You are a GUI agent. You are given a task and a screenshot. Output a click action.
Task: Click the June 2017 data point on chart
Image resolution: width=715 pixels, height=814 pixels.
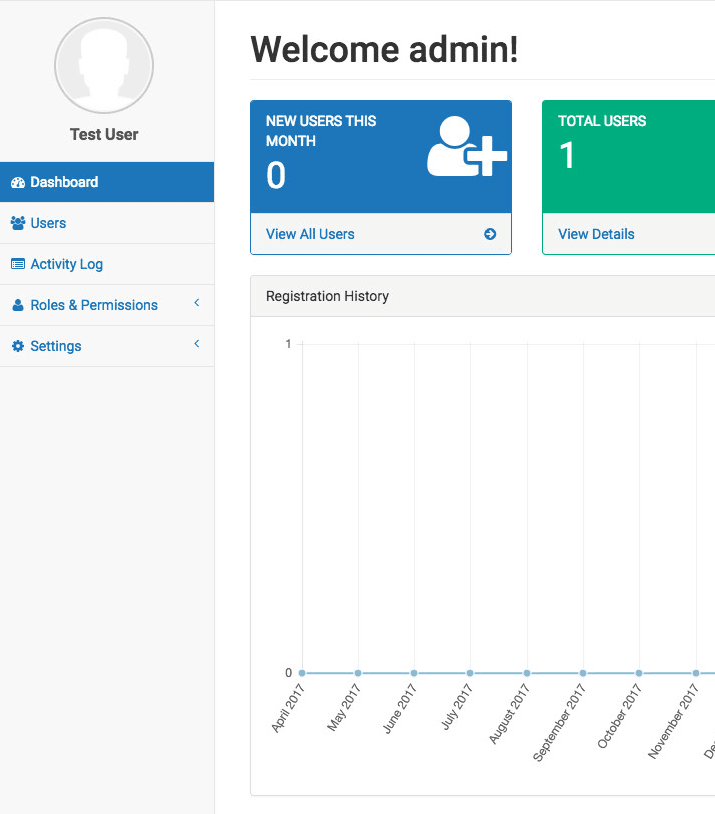point(414,673)
